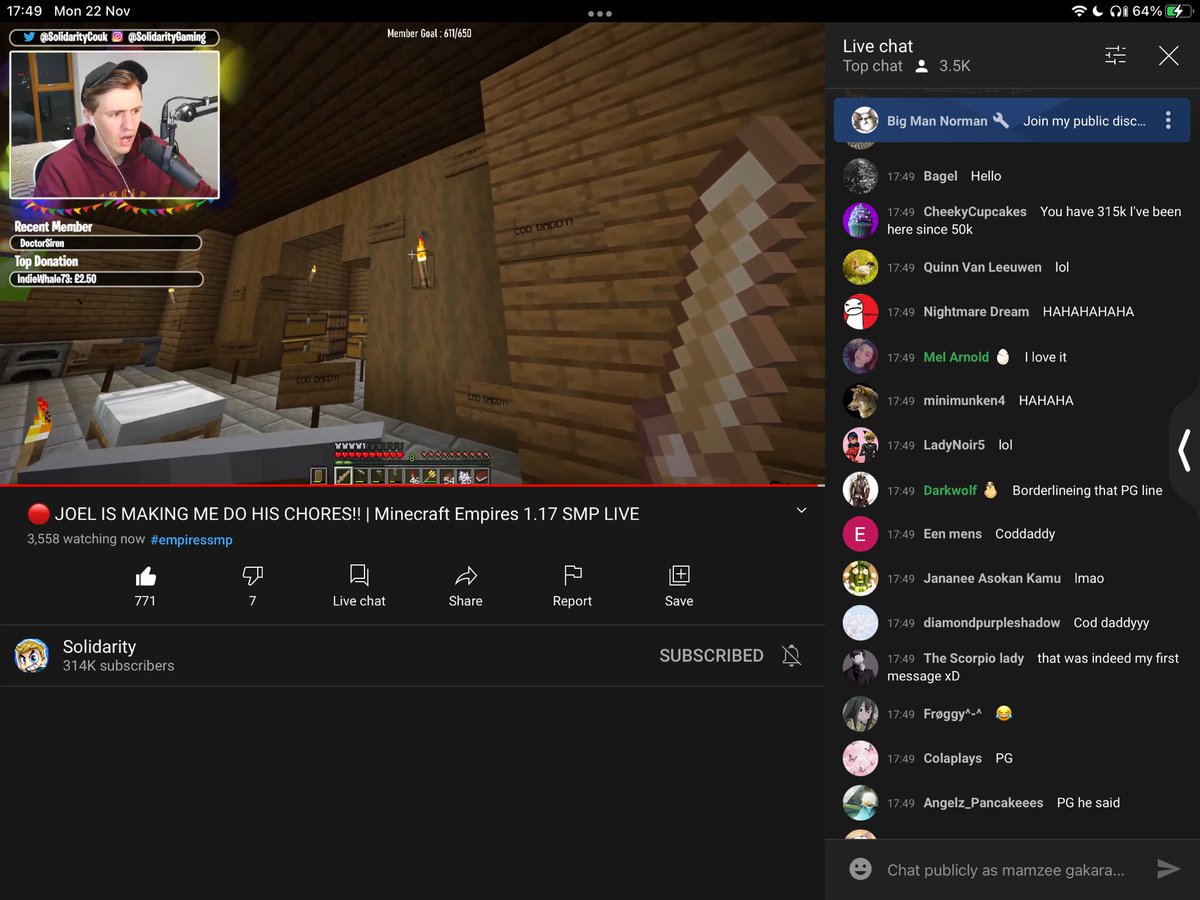Save the video to a playlist
The height and width of the screenshot is (900, 1200).
pos(679,586)
